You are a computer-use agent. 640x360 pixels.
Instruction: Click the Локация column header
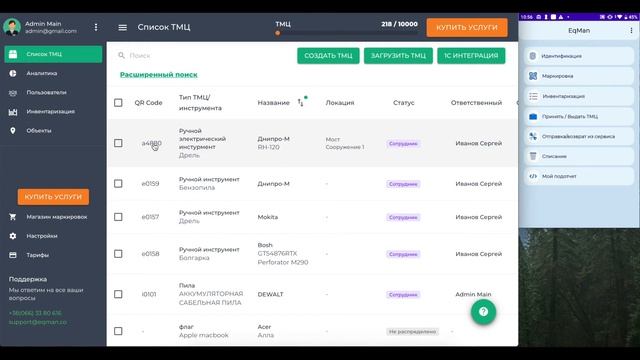pos(340,103)
